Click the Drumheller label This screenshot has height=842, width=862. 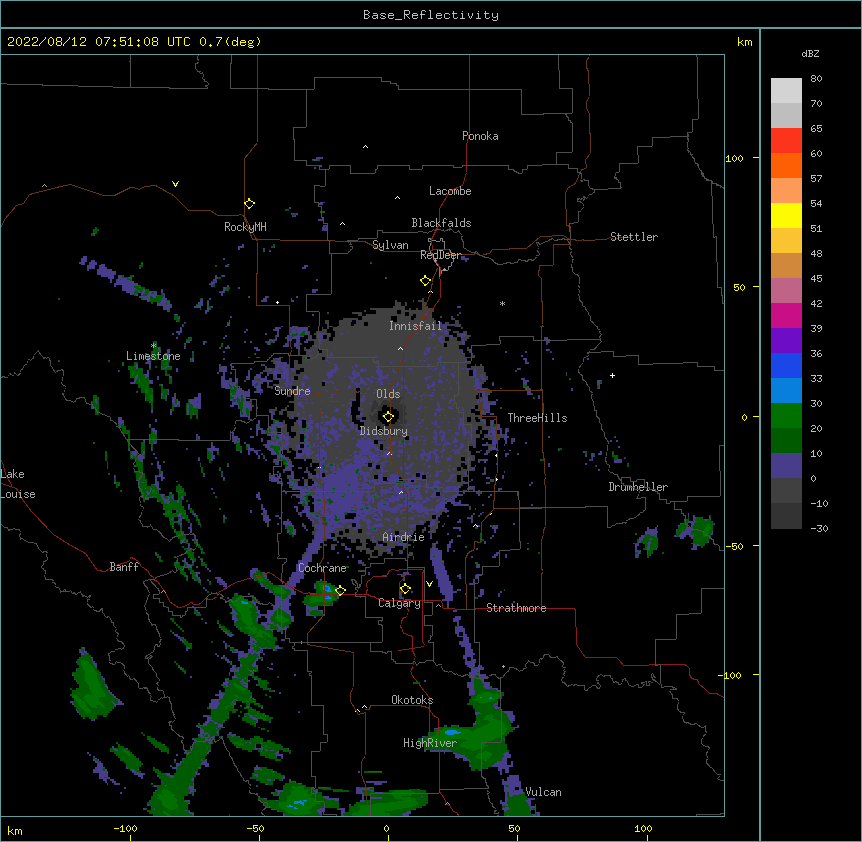[638, 487]
